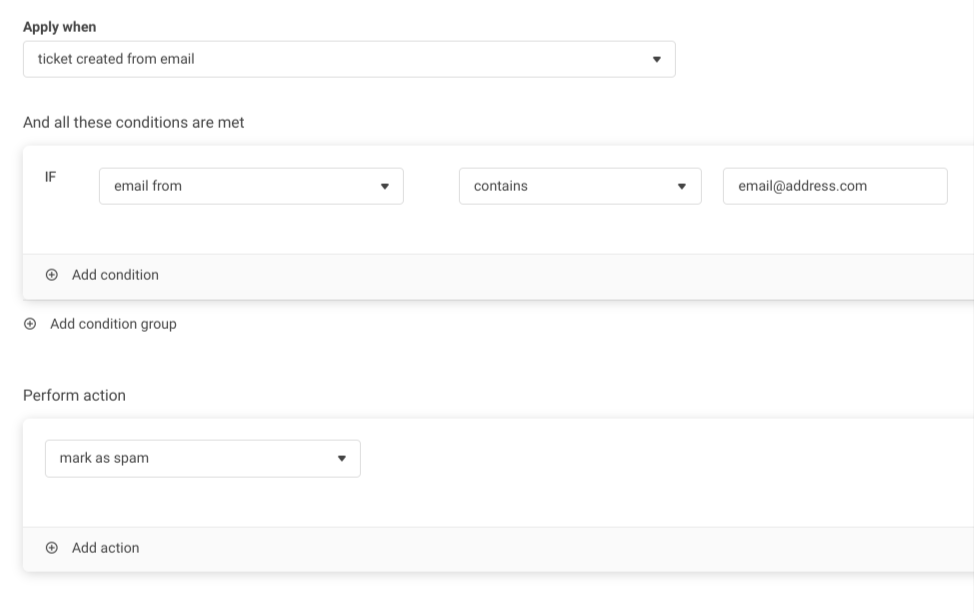
Task: Open the 'mark as spam' action dropdown
Action: pos(202,459)
